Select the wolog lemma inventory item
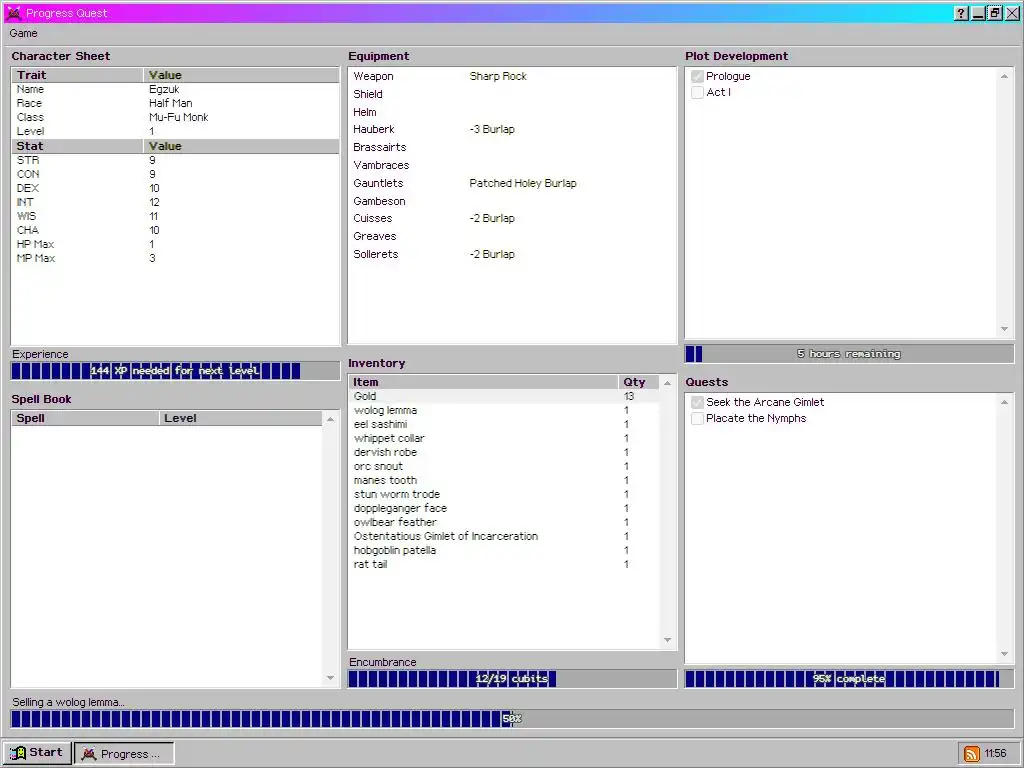1024x768 pixels. point(504,411)
